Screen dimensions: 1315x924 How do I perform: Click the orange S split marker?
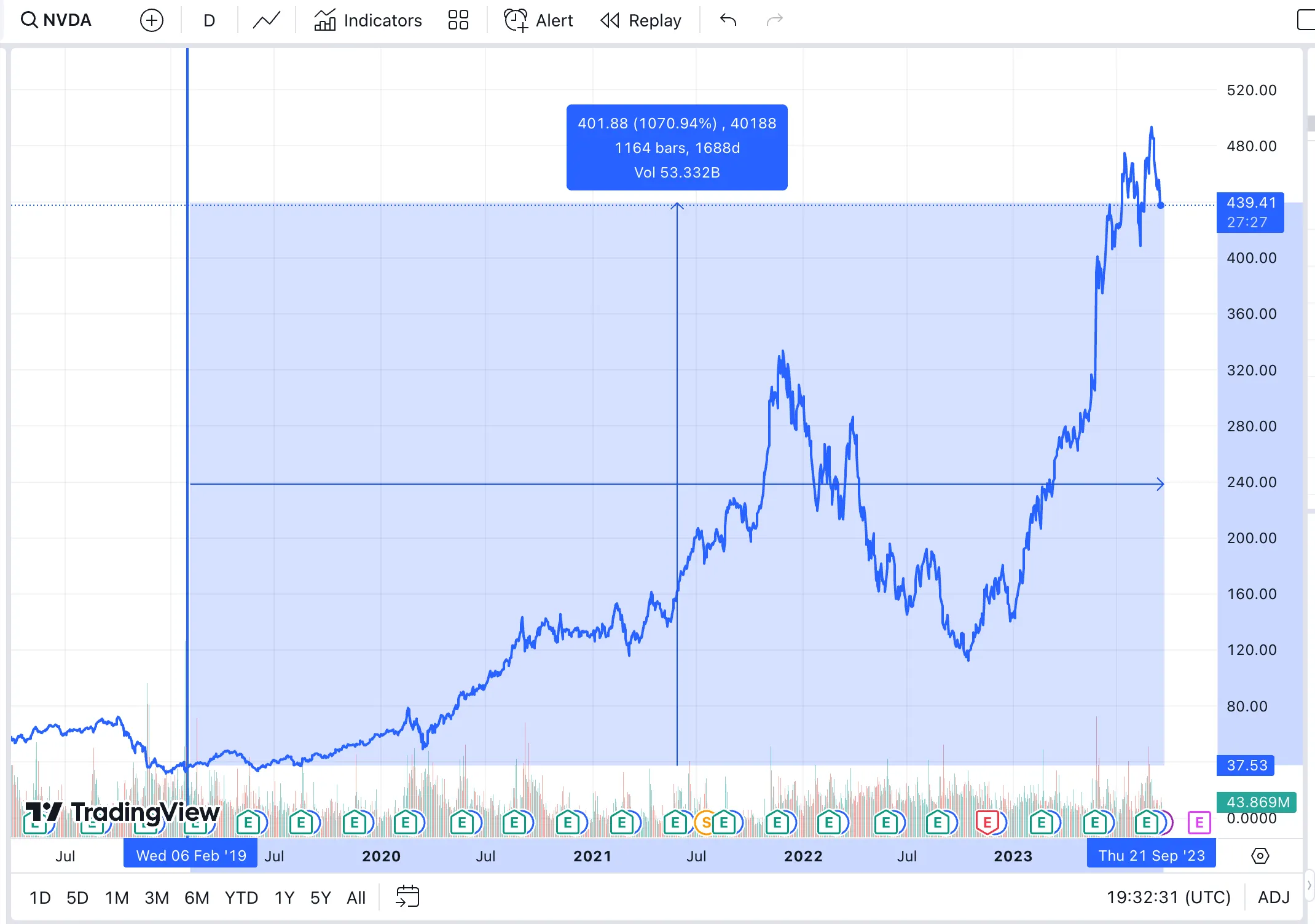(706, 822)
